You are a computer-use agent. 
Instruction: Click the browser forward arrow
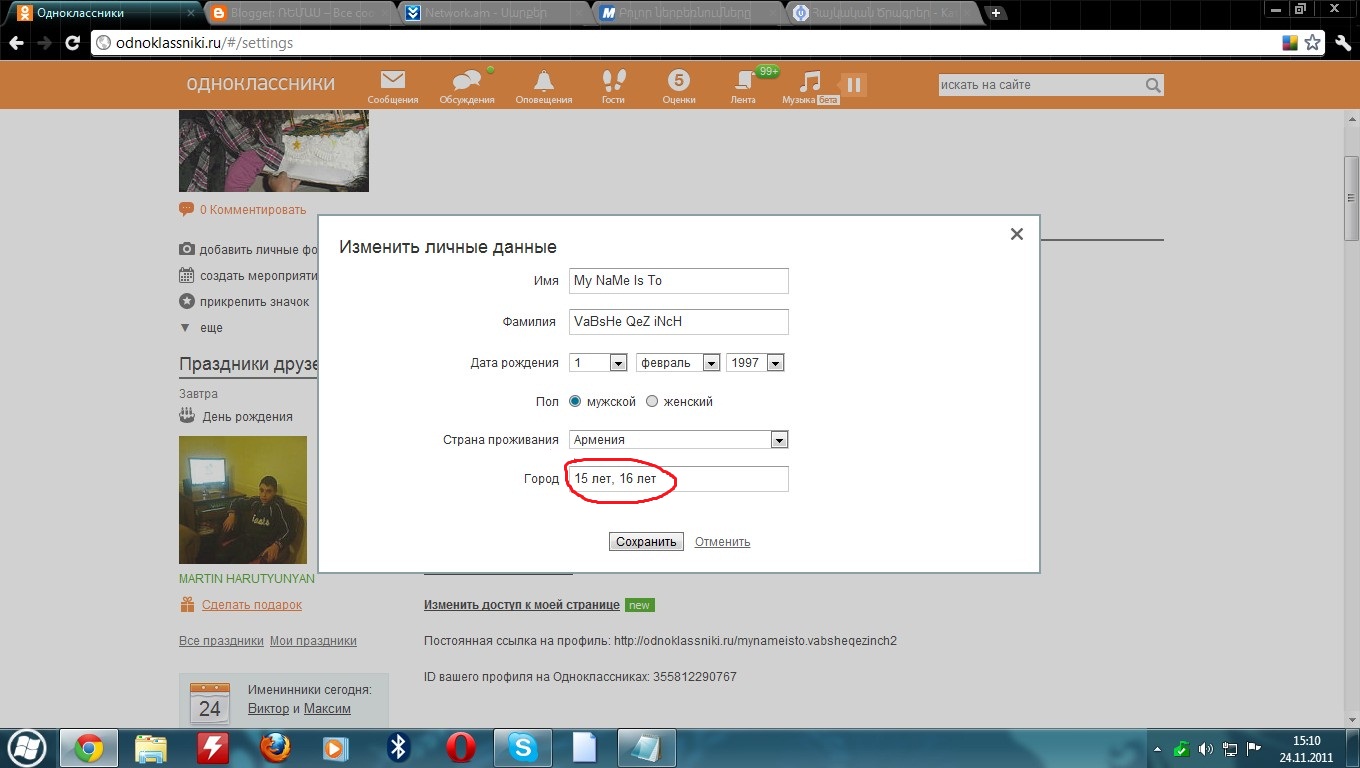click(x=44, y=44)
